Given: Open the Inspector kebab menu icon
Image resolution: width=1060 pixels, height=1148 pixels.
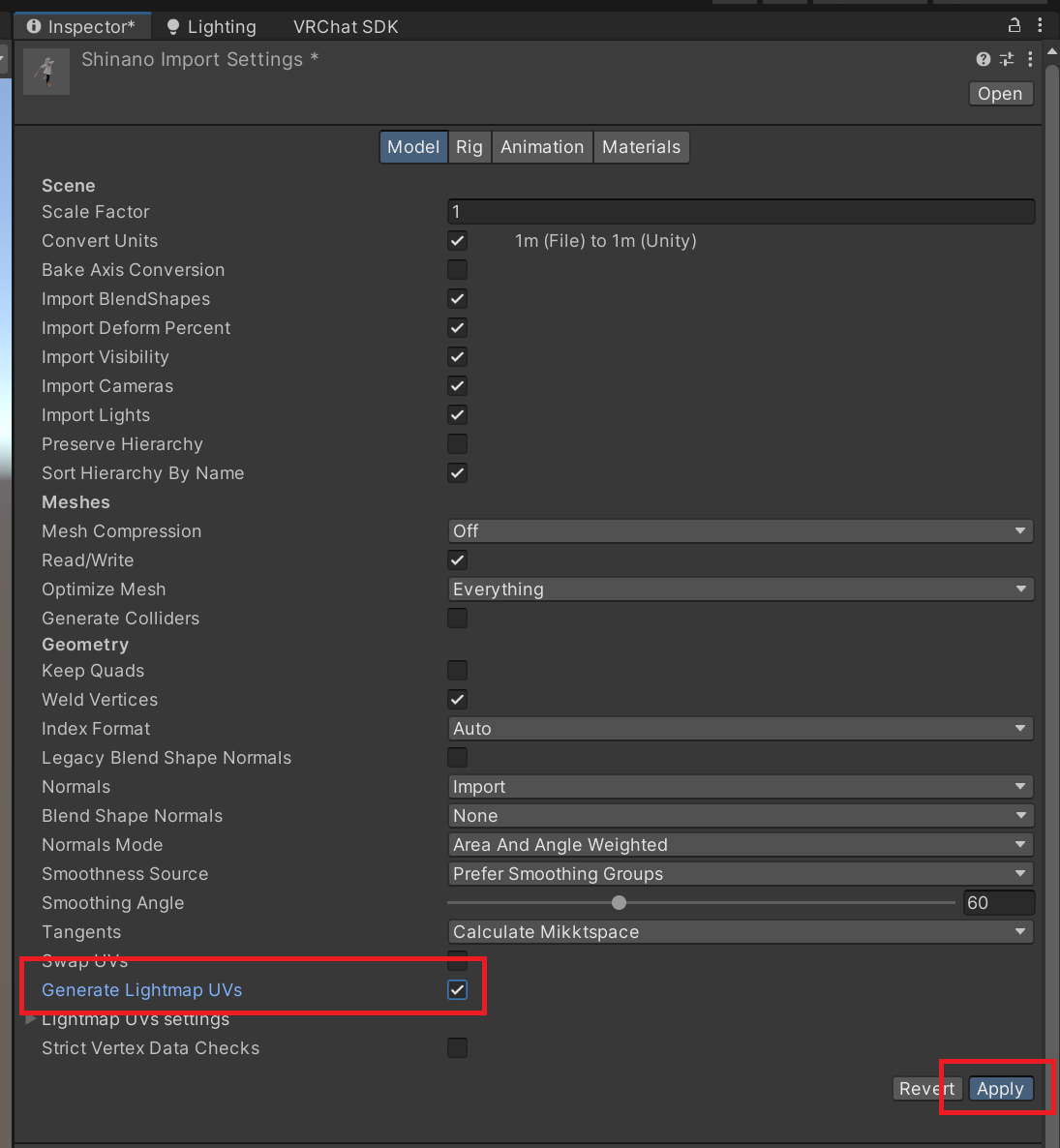Looking at the screenshot, I should click(x=1029, y=59).
